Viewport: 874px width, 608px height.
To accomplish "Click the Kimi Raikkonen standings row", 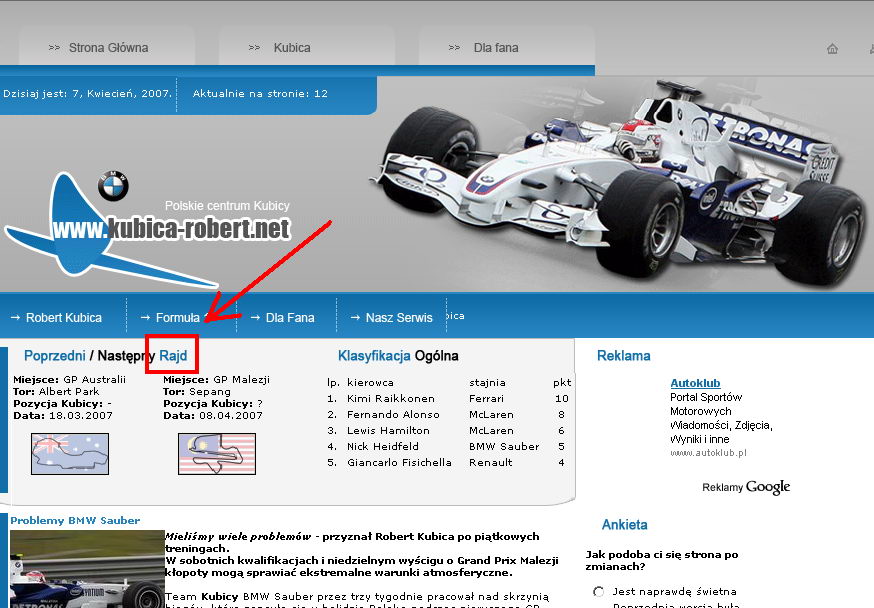I will pos(448,398).
